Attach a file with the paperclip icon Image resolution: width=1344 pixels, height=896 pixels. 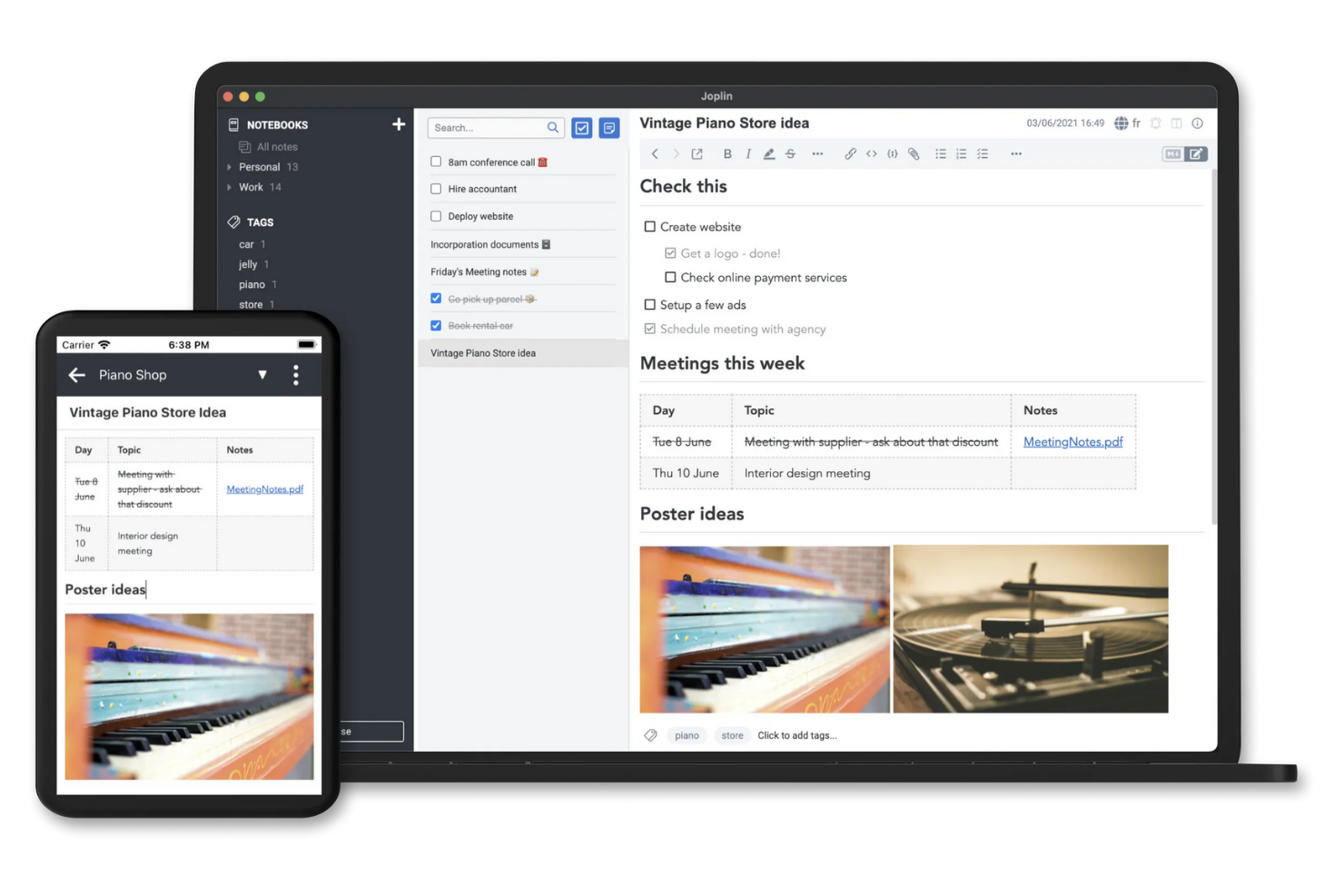pyautogui.click(x=914, y=154)
